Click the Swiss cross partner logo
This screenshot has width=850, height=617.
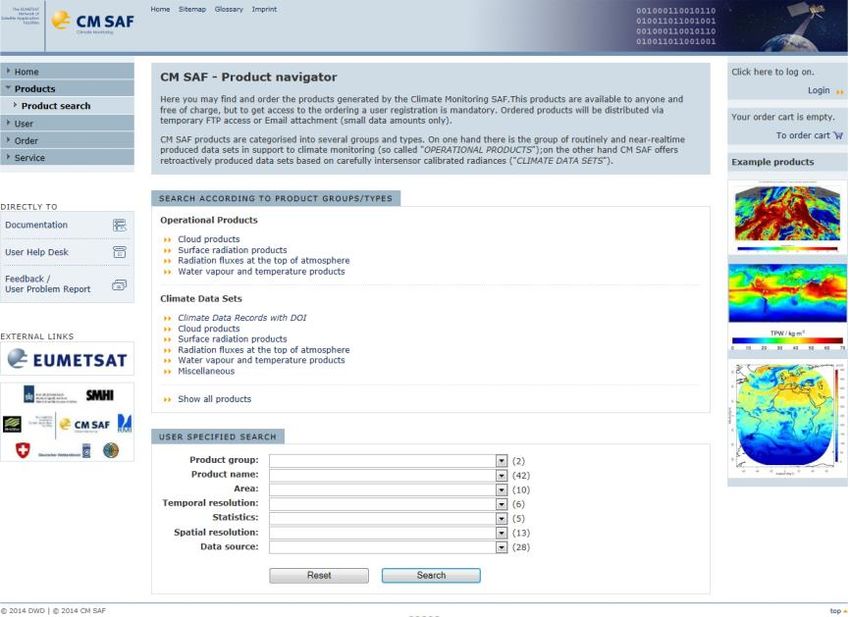pyautogui.click(x=23, y=450)
